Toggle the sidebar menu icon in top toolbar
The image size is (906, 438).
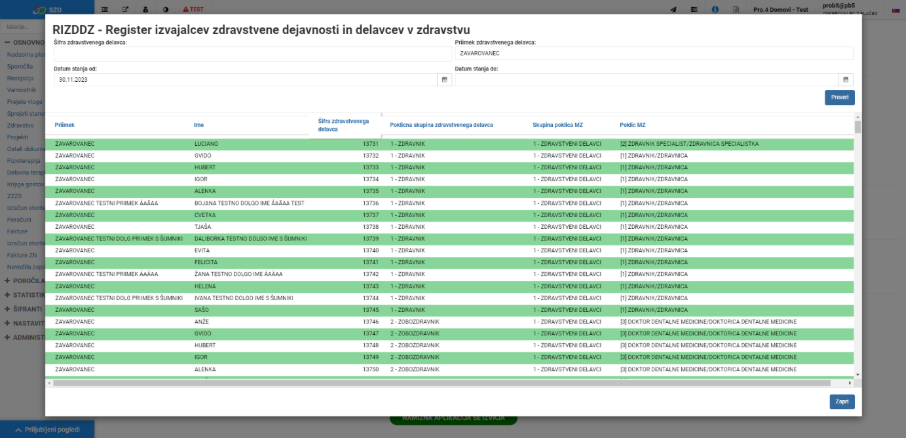(x=105, y=9)
